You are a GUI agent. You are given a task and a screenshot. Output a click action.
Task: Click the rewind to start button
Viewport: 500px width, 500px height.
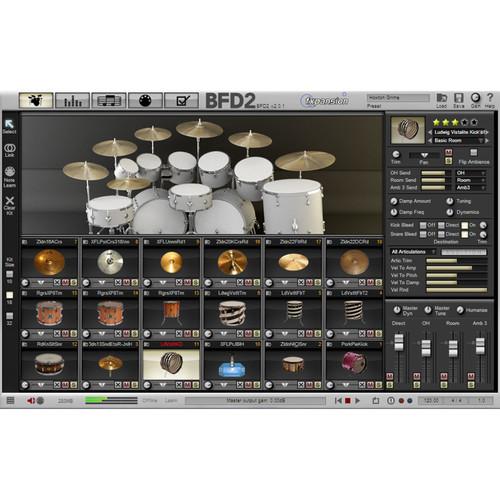tap(338, 400)
